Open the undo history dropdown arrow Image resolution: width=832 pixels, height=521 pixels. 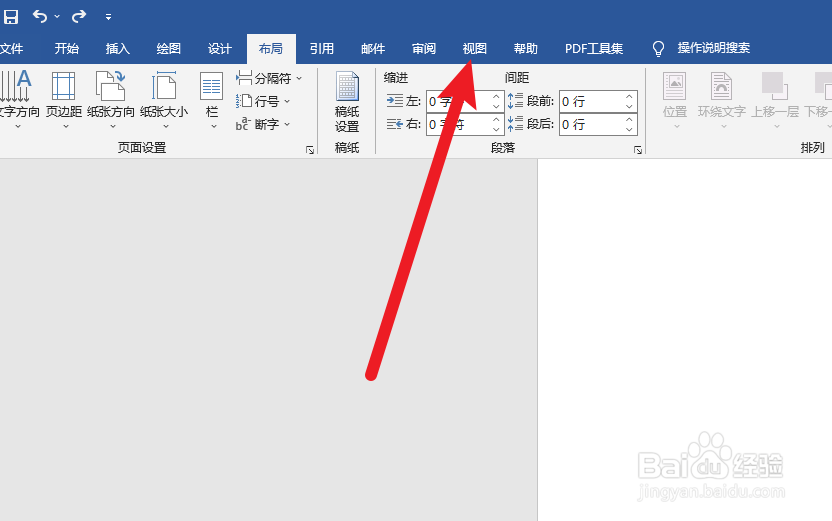pyautogui.click(x=57, y=17)
